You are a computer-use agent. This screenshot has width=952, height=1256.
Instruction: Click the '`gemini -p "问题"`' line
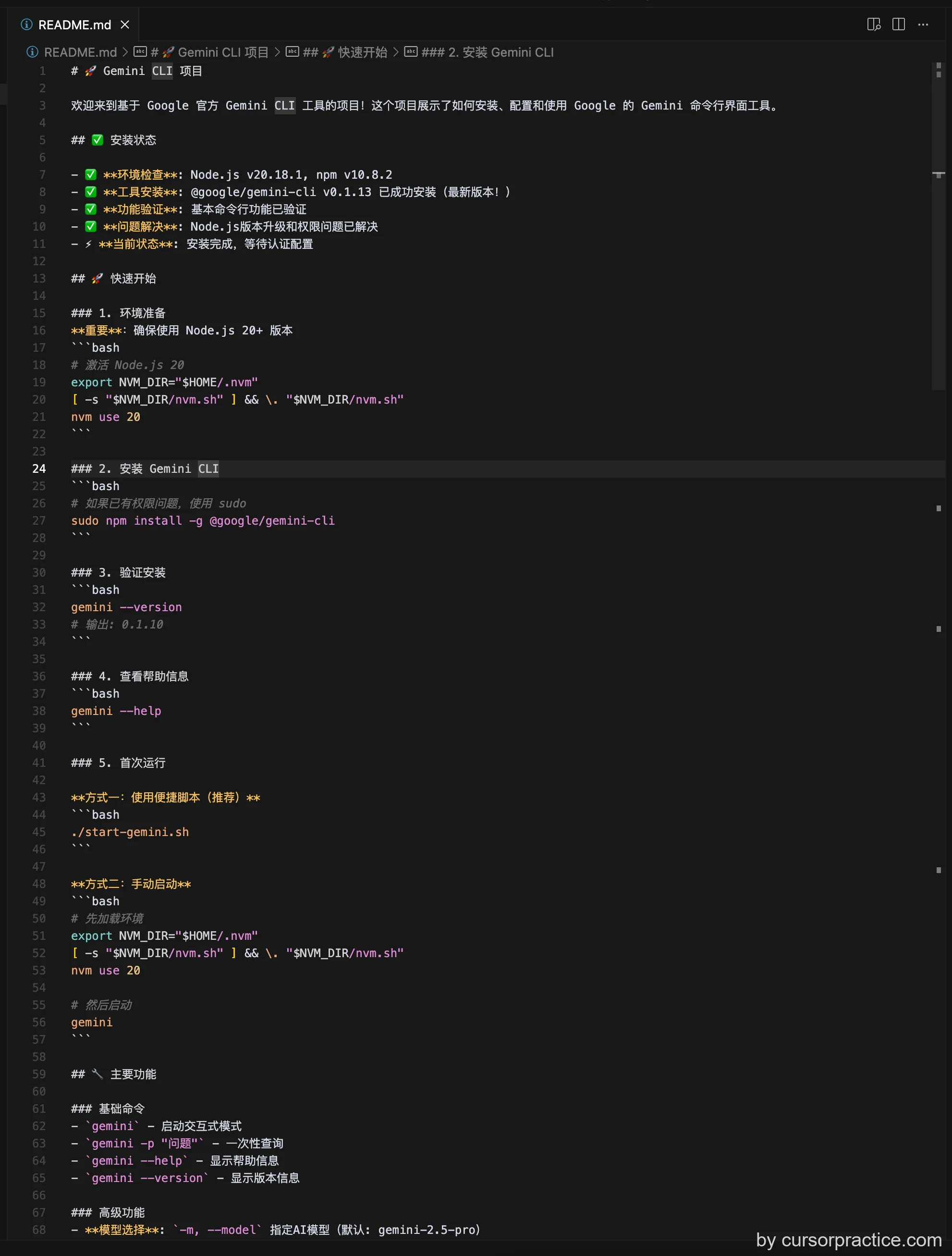177,1144
